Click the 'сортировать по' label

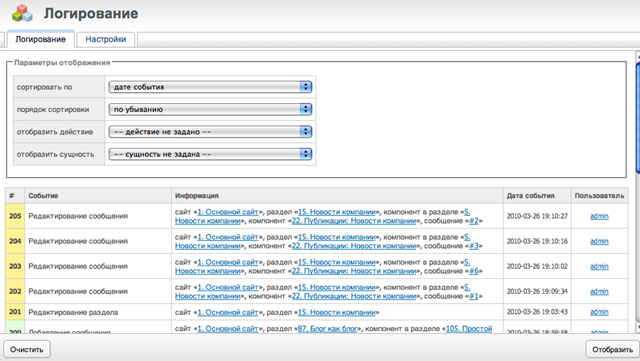(44, 87)
